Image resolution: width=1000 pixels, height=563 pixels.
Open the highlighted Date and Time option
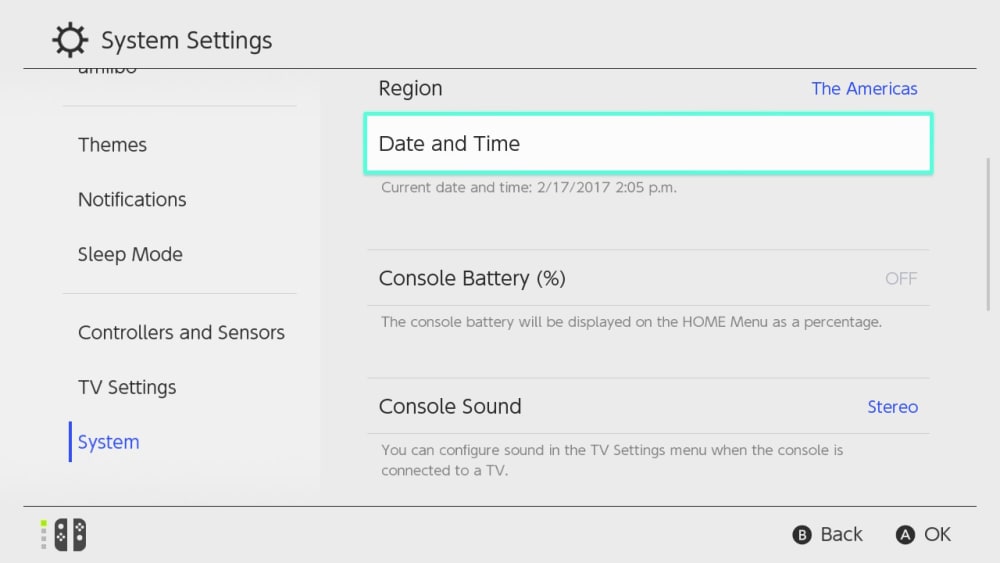648,143
